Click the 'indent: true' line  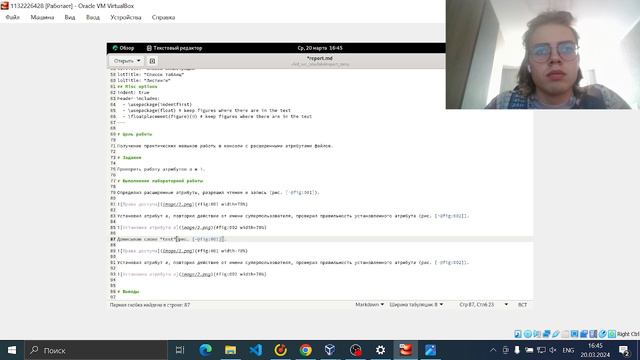tap(133, 92)
